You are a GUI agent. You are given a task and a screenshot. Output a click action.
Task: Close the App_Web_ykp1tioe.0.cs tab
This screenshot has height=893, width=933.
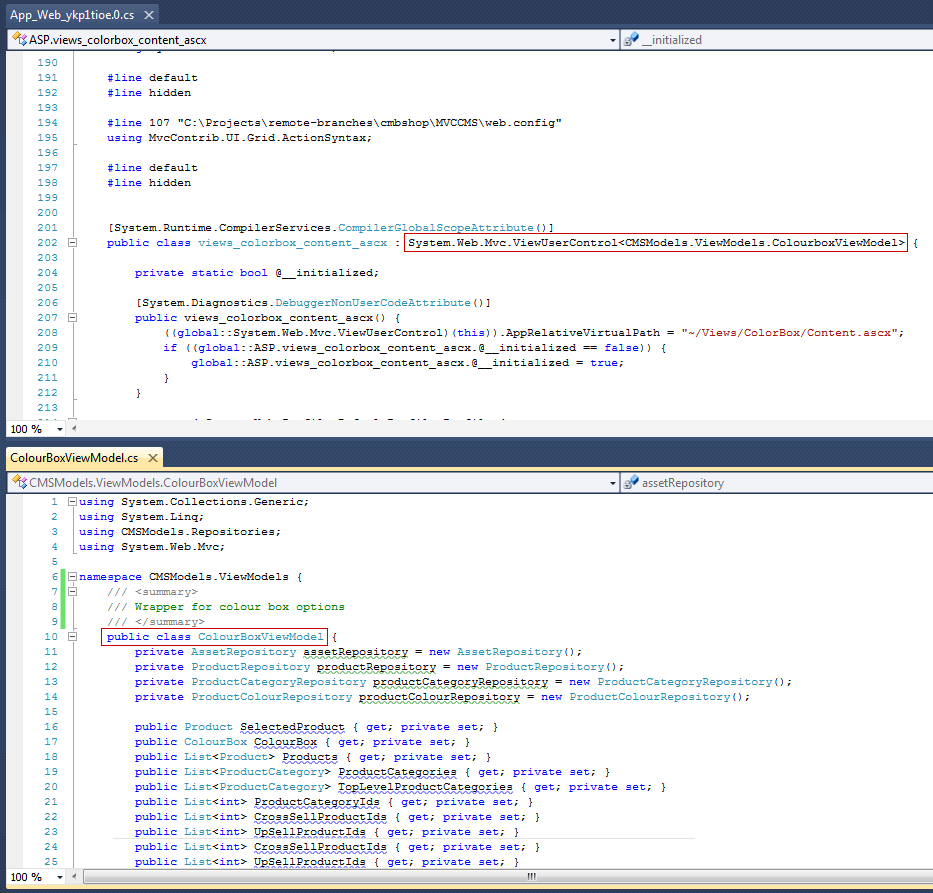click(x=149, y=15)
